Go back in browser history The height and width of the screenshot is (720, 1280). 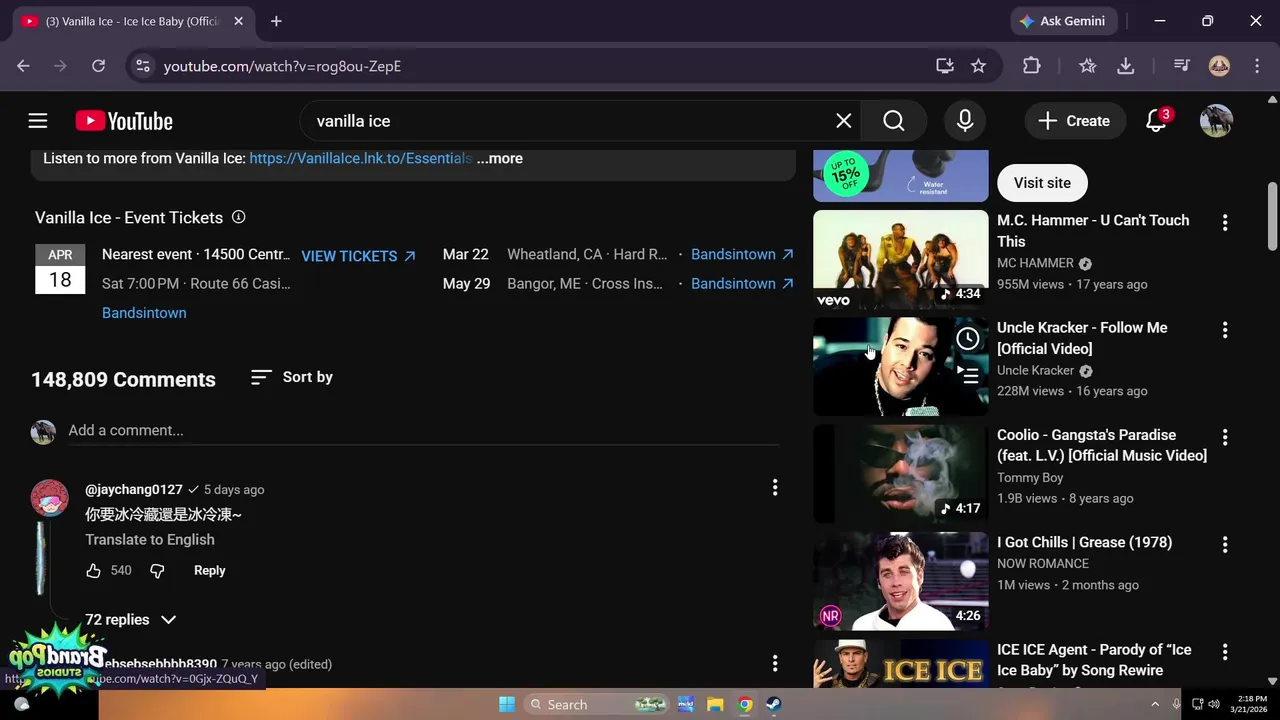[23, 66]
